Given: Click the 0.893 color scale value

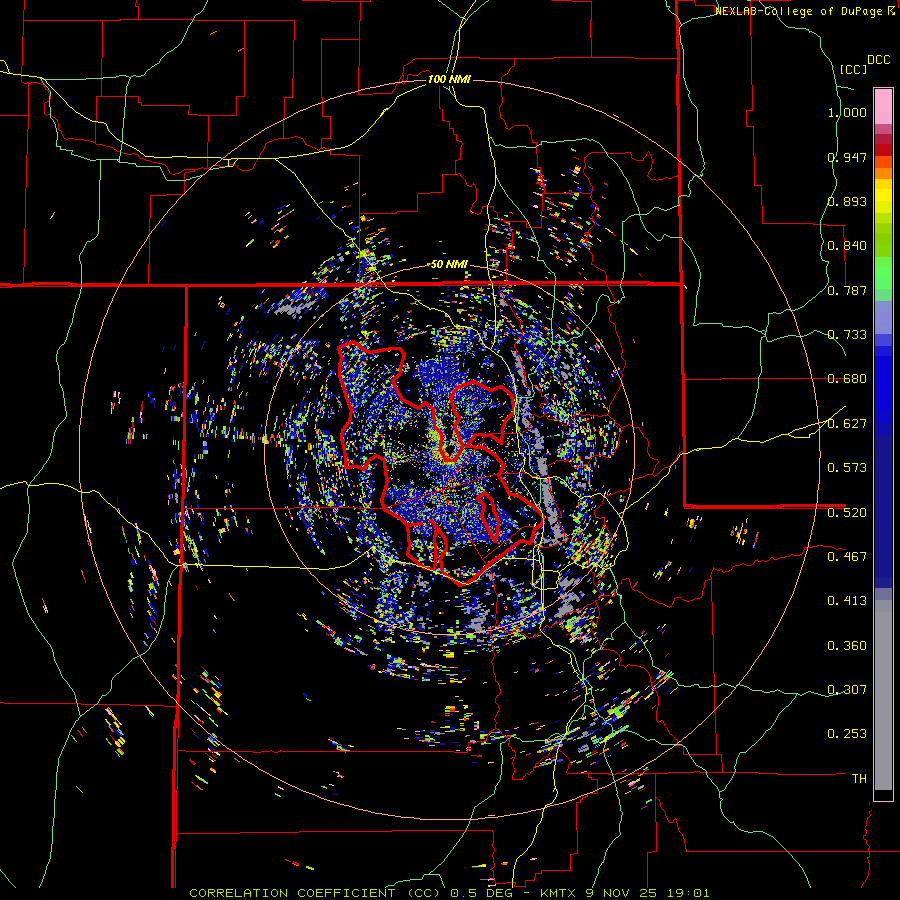Looking at the screenshot, I should click(847, 201).
